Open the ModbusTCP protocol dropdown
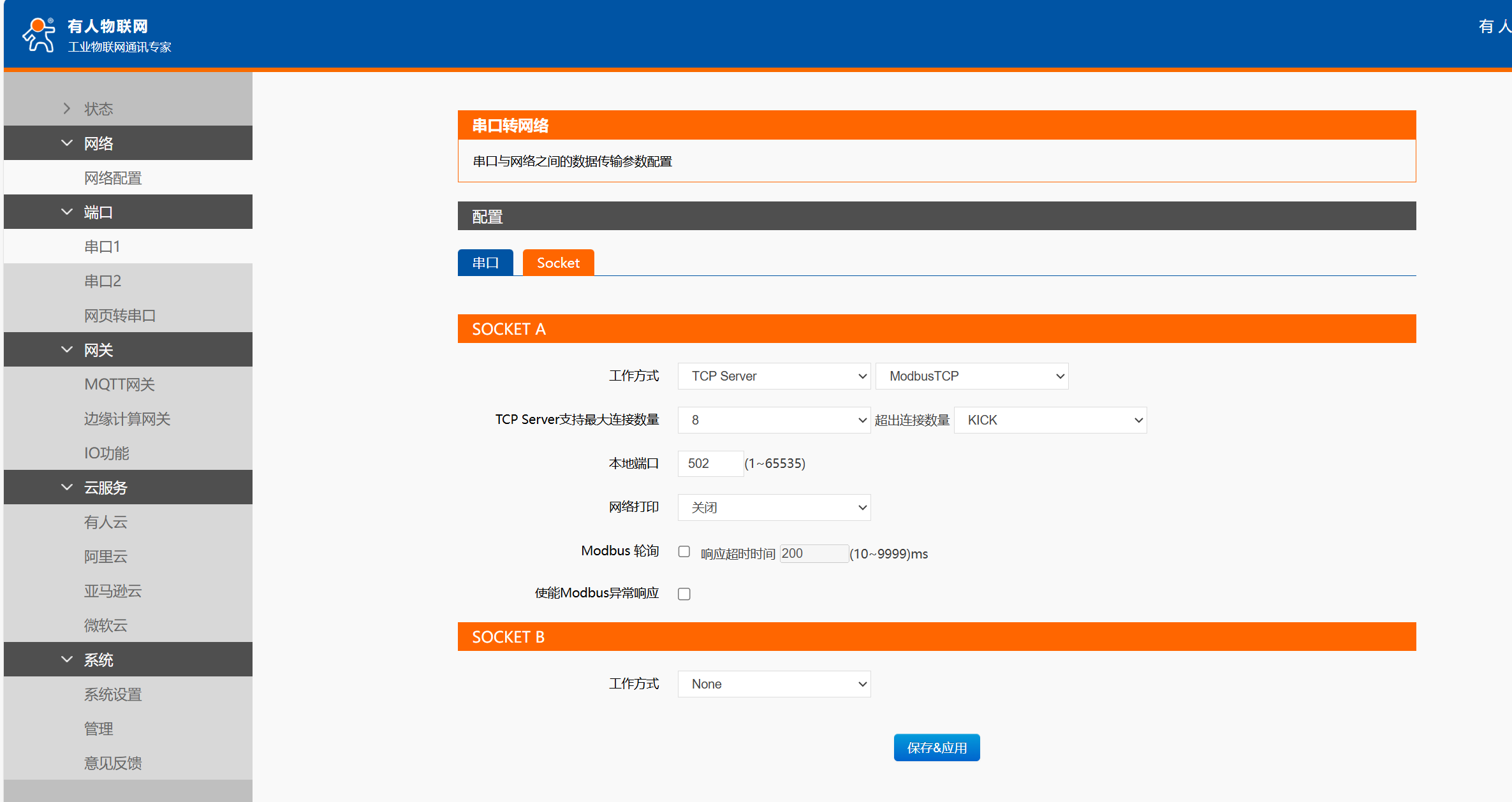The height and width of the screenshot is (802, 1512). pos(971,376)
